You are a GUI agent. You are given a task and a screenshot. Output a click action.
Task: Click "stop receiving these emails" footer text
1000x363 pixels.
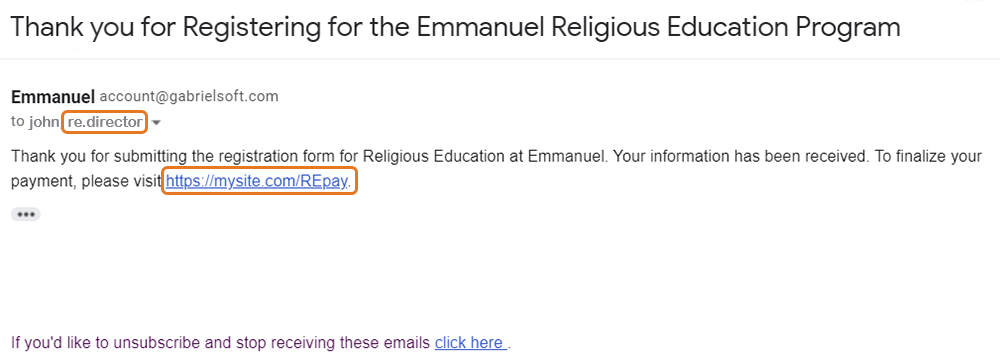[330, 343]
